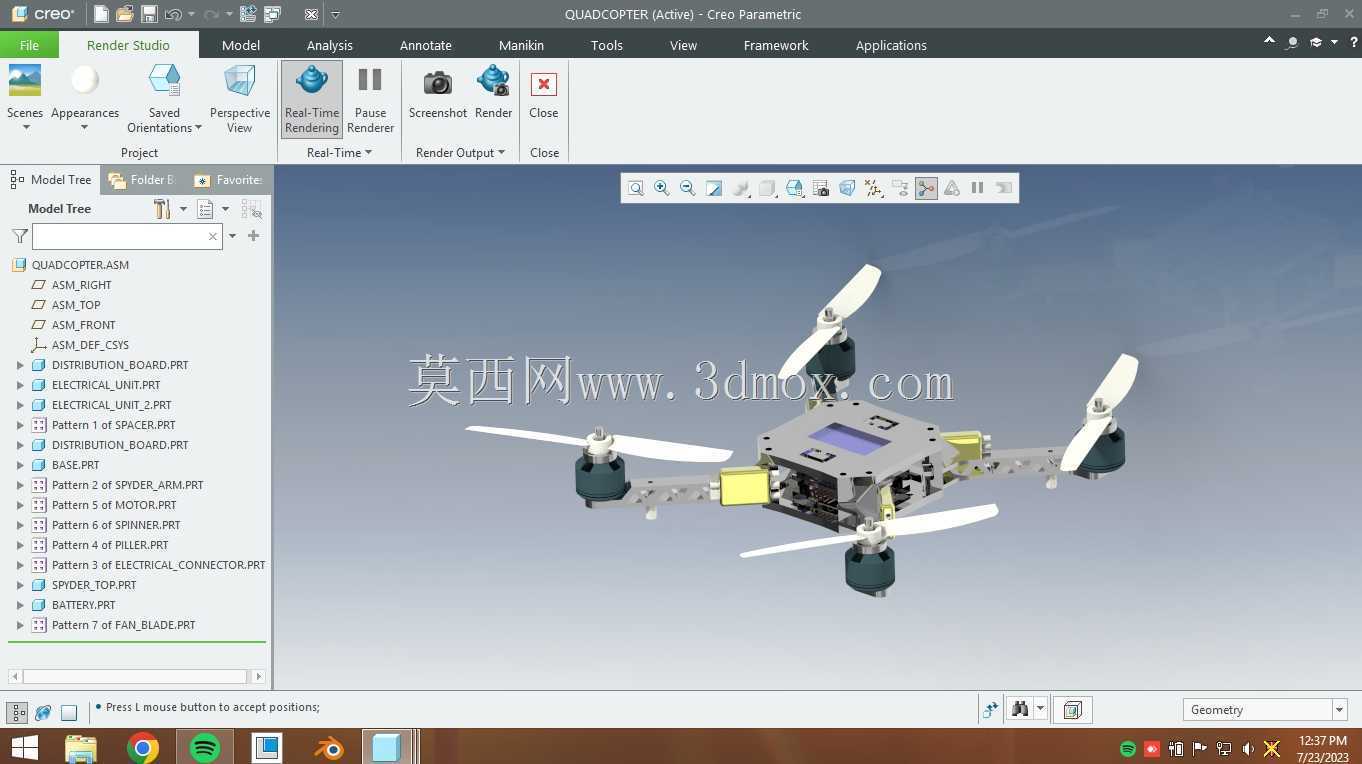1362x764 pixels.
Task: Click the Repaint icon in graphics toolbar
Action: pos(714,188)
